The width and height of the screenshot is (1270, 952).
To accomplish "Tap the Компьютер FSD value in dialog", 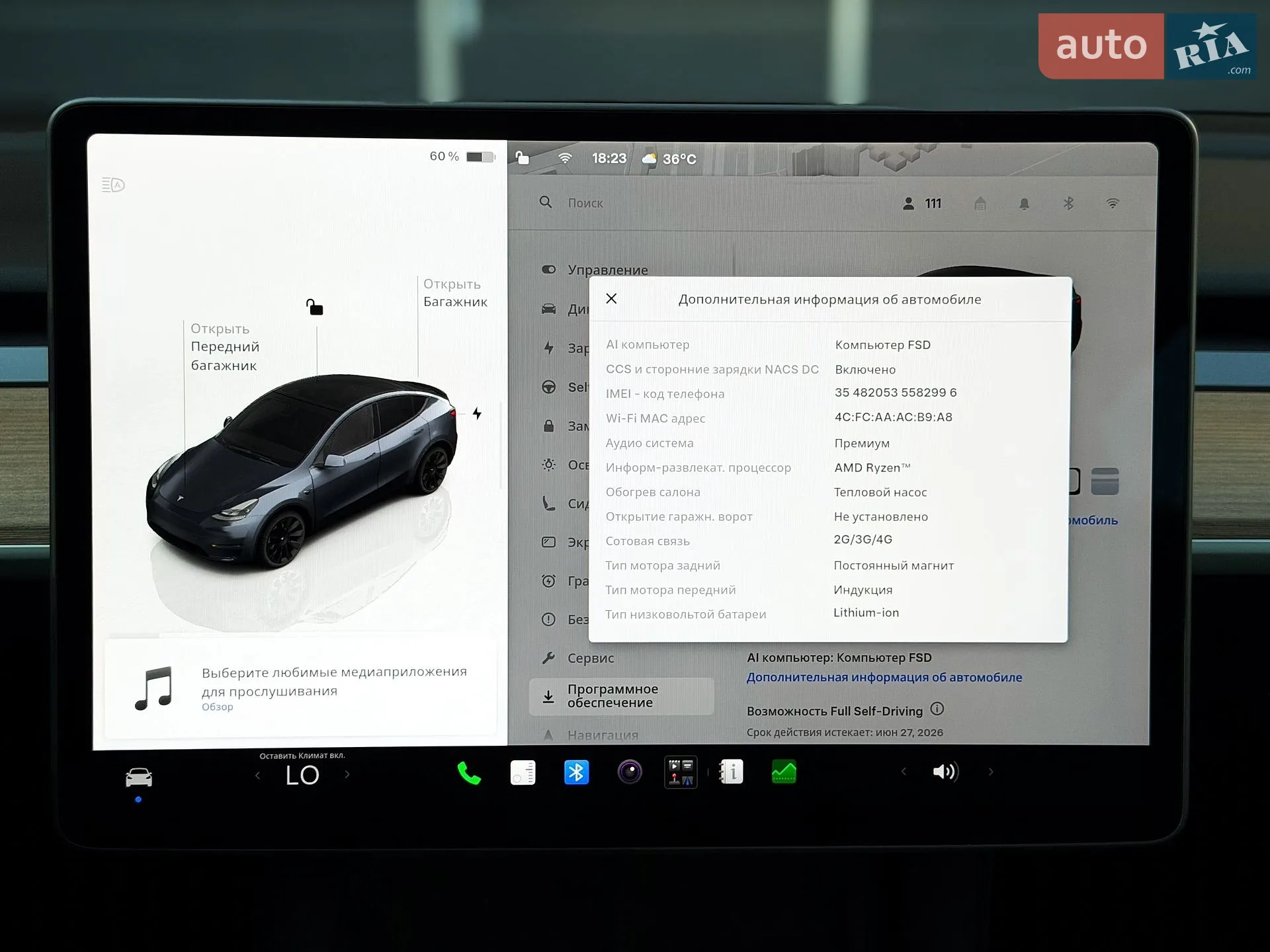I will point(883,345).
